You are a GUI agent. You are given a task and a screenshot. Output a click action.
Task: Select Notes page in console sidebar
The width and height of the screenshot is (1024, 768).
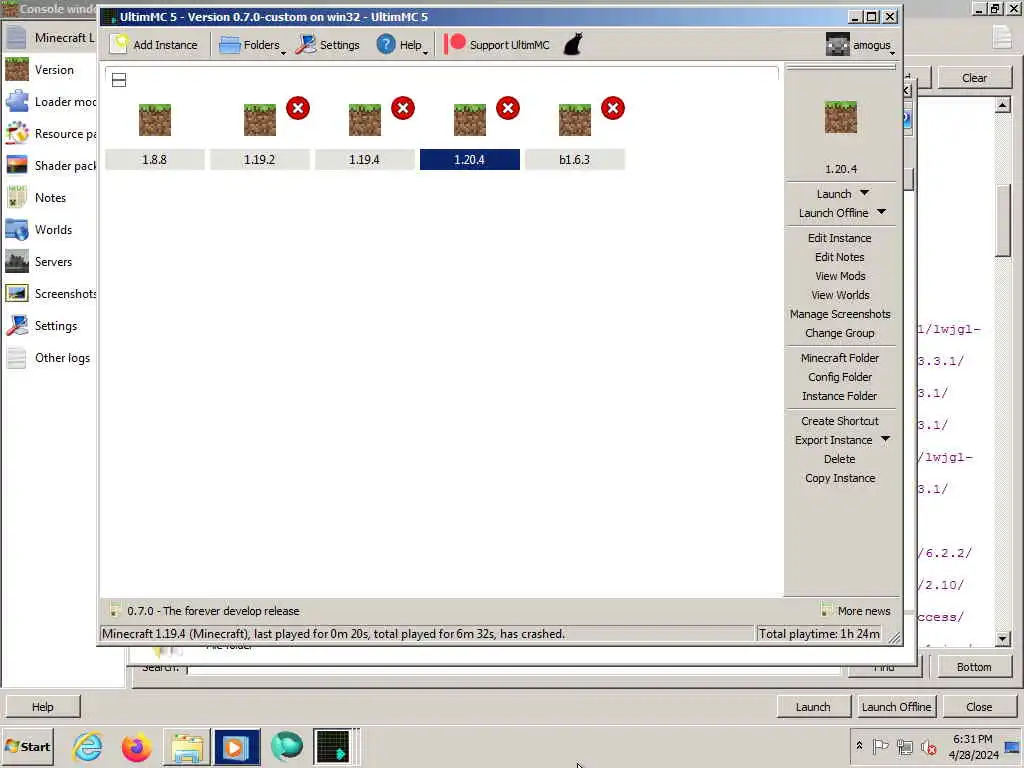pos(49,198)
